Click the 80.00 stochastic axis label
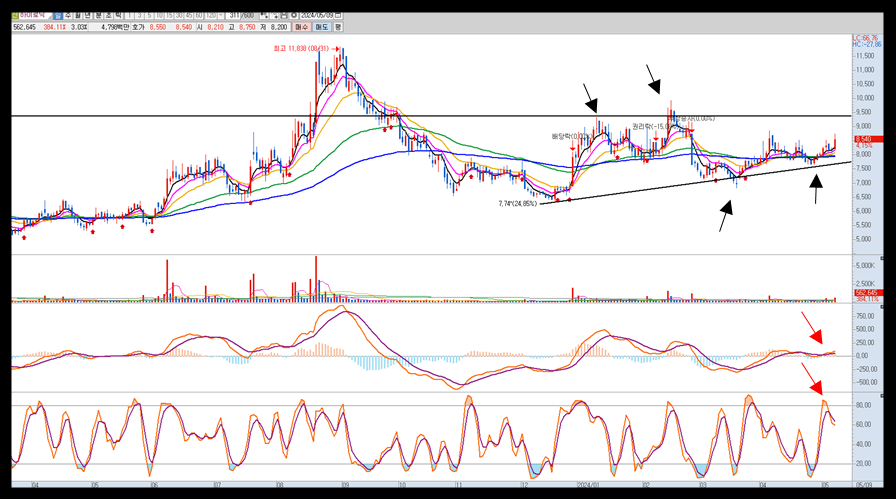 coord(863,405)
